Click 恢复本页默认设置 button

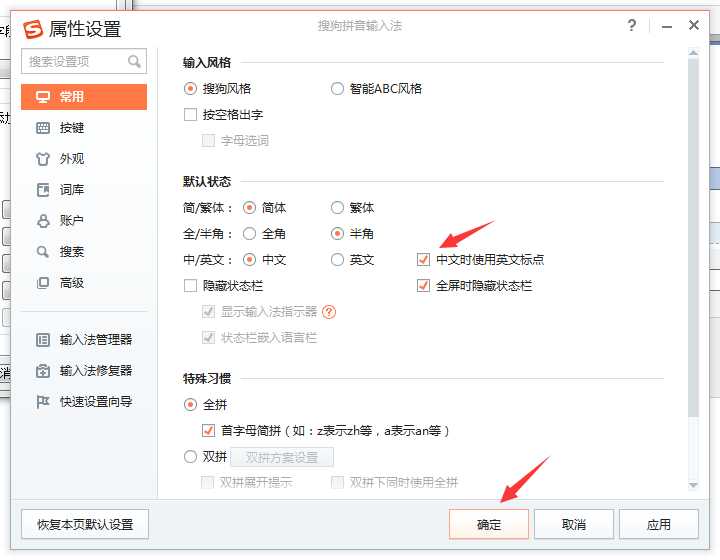(x=85, y=524)
